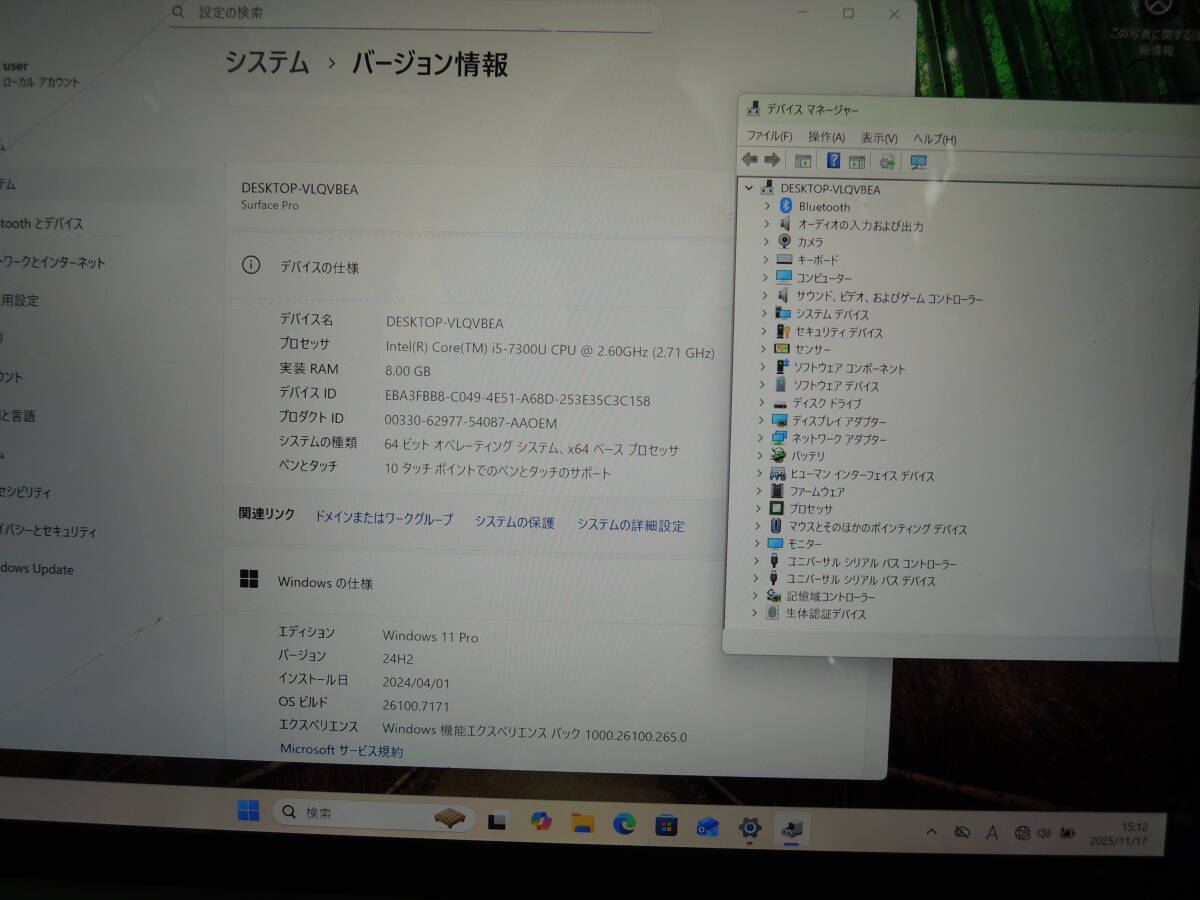
Task: Click the 検索 box on the taskbar
Action: tap(373, 814)
